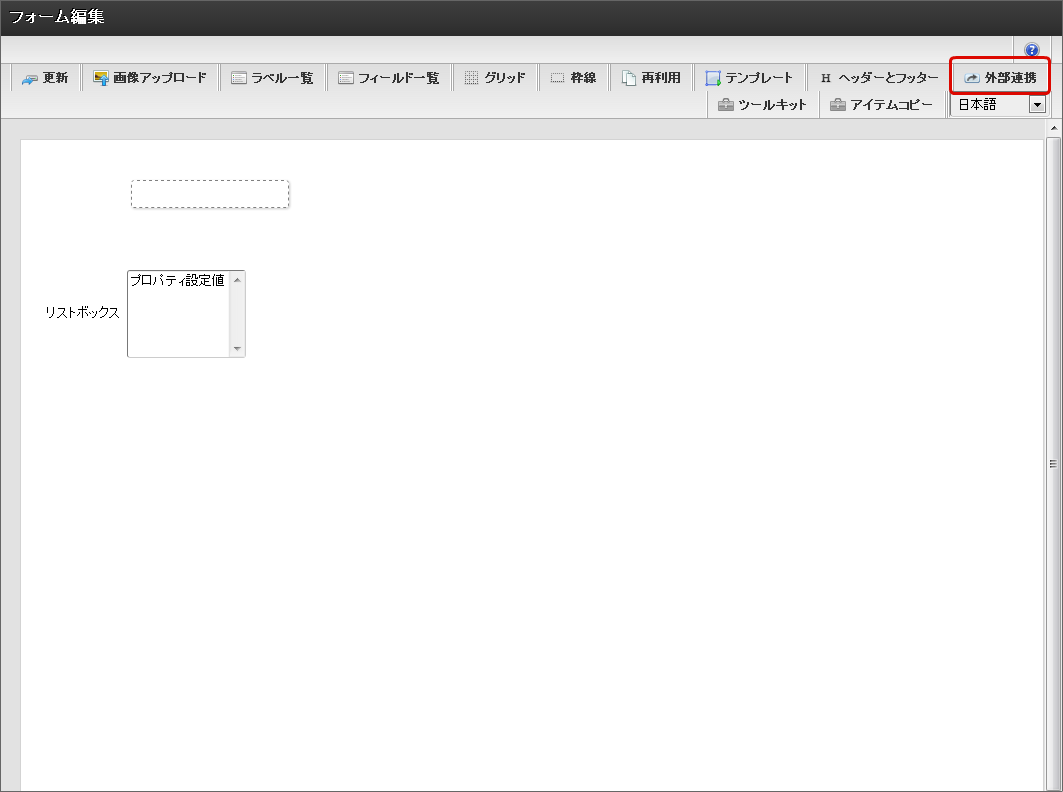Click the ラベル一覧 list icon
This screenshot has height=792, width=1063.
point(239,78)
